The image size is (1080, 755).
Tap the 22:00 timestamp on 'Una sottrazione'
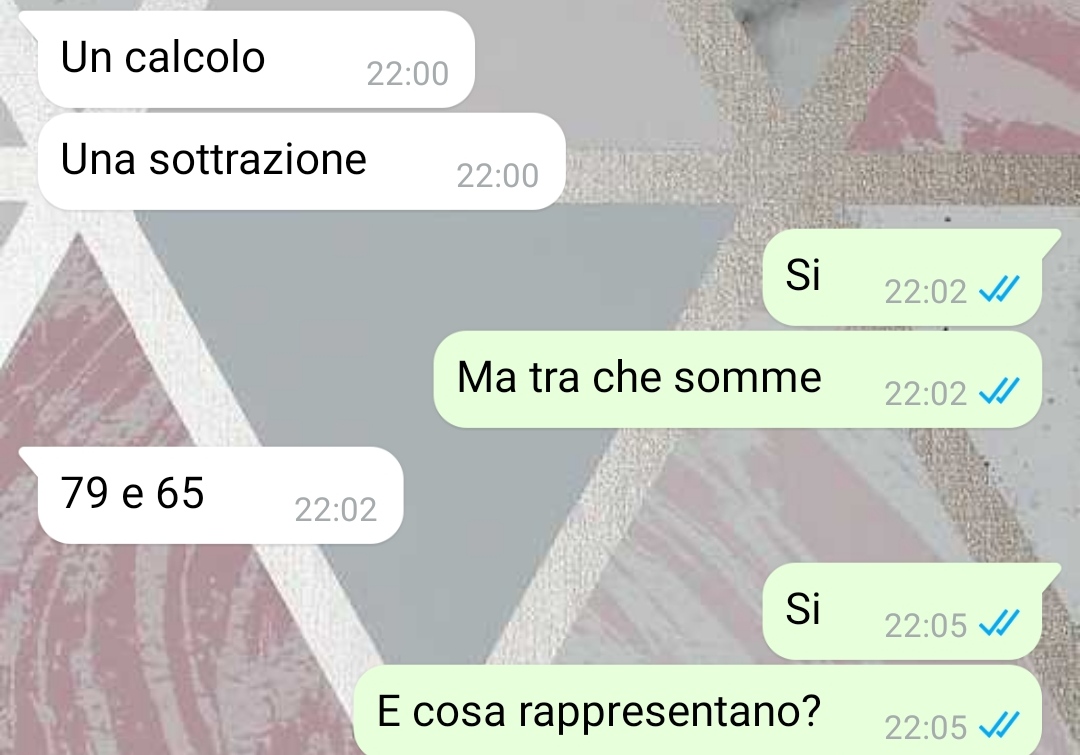click(x=497, y=176)
